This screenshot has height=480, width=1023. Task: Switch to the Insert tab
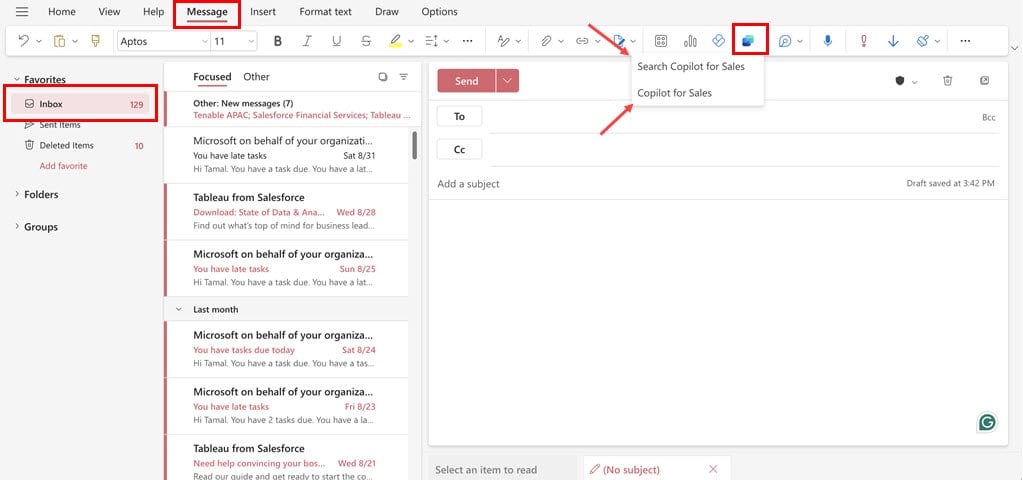click(x=263, y=12)
